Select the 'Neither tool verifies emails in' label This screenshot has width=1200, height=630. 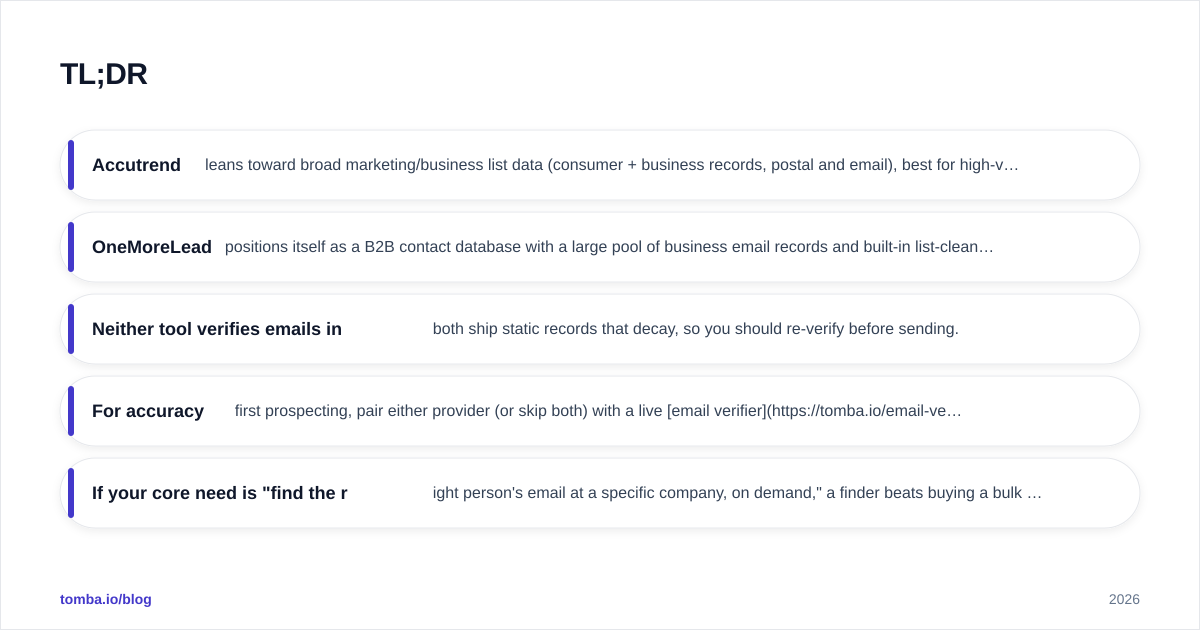coord(217,329)
